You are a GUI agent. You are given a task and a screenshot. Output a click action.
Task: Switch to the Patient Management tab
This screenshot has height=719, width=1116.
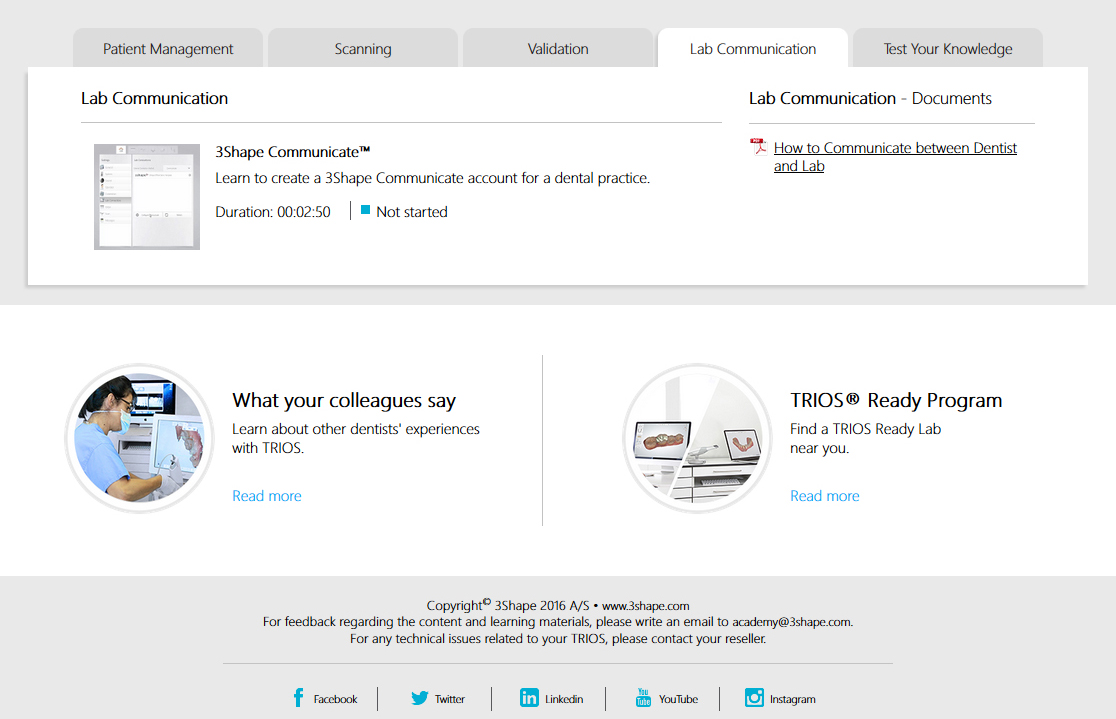[x=168, y=49]
